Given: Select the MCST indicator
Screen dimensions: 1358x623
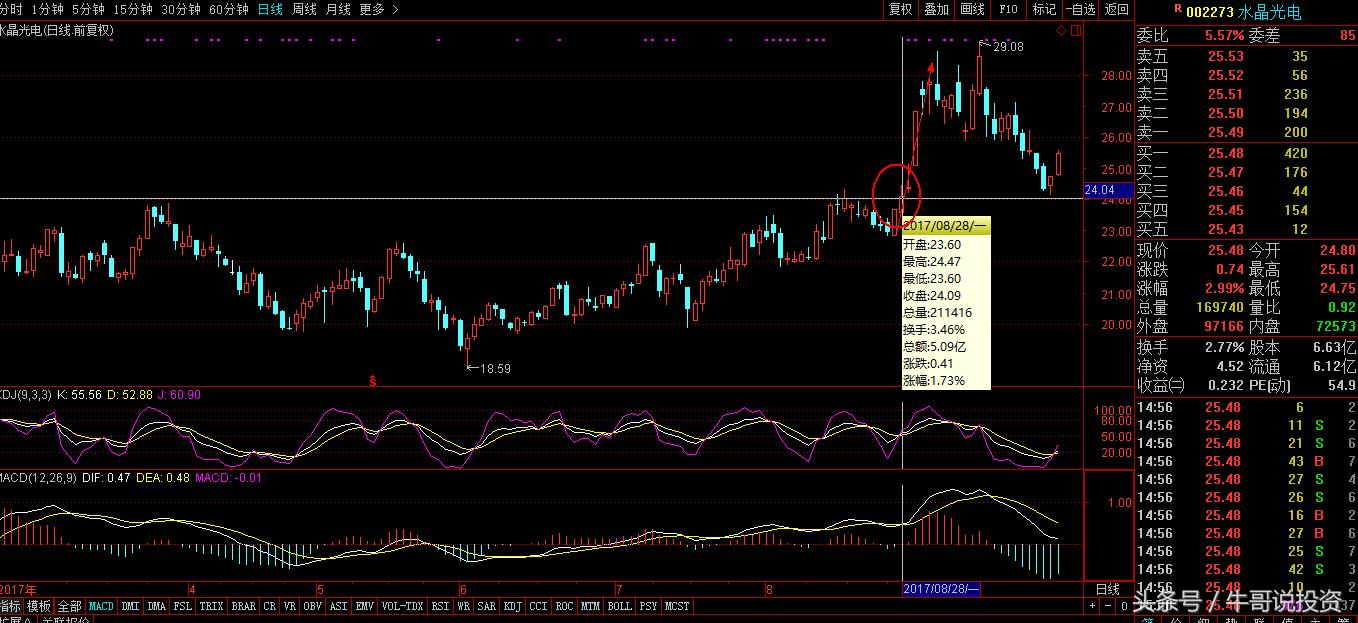Looking at the screenshot, I should tap(676, 606).
